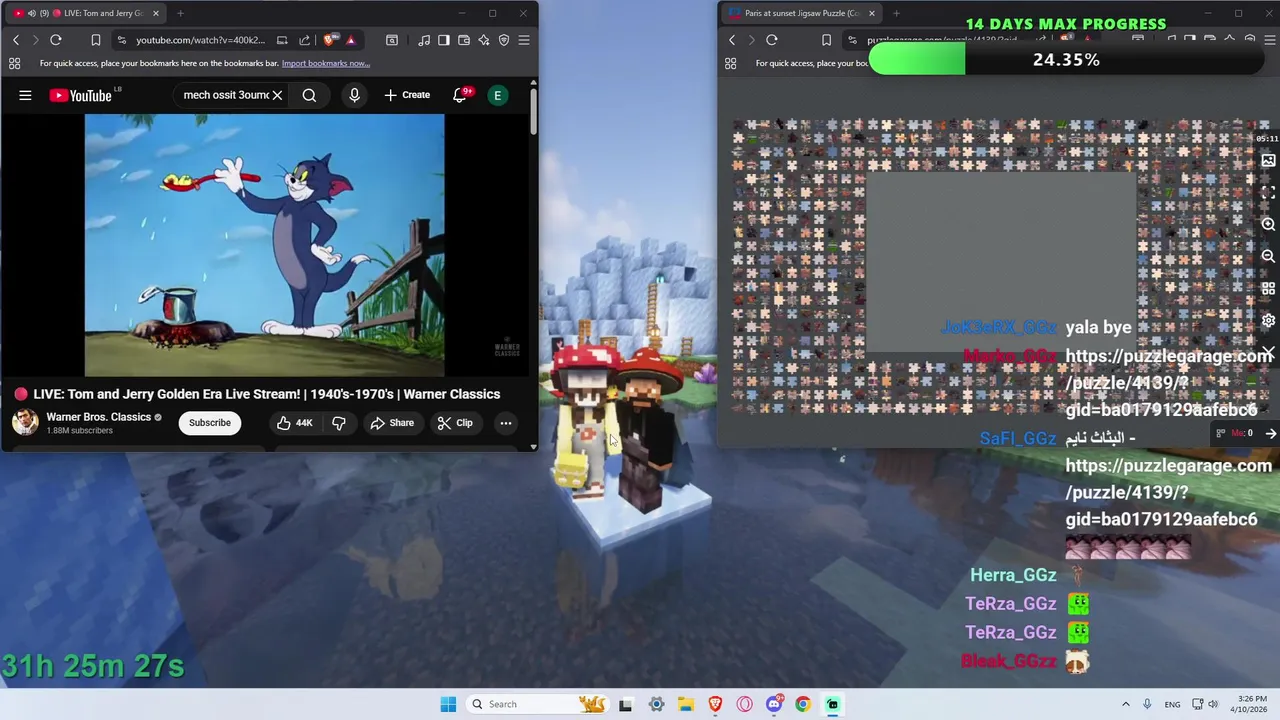Open Warner Bros. Classics channel avatar
The width and height of the screenshot is (1280, 720).
pos(25,422)
